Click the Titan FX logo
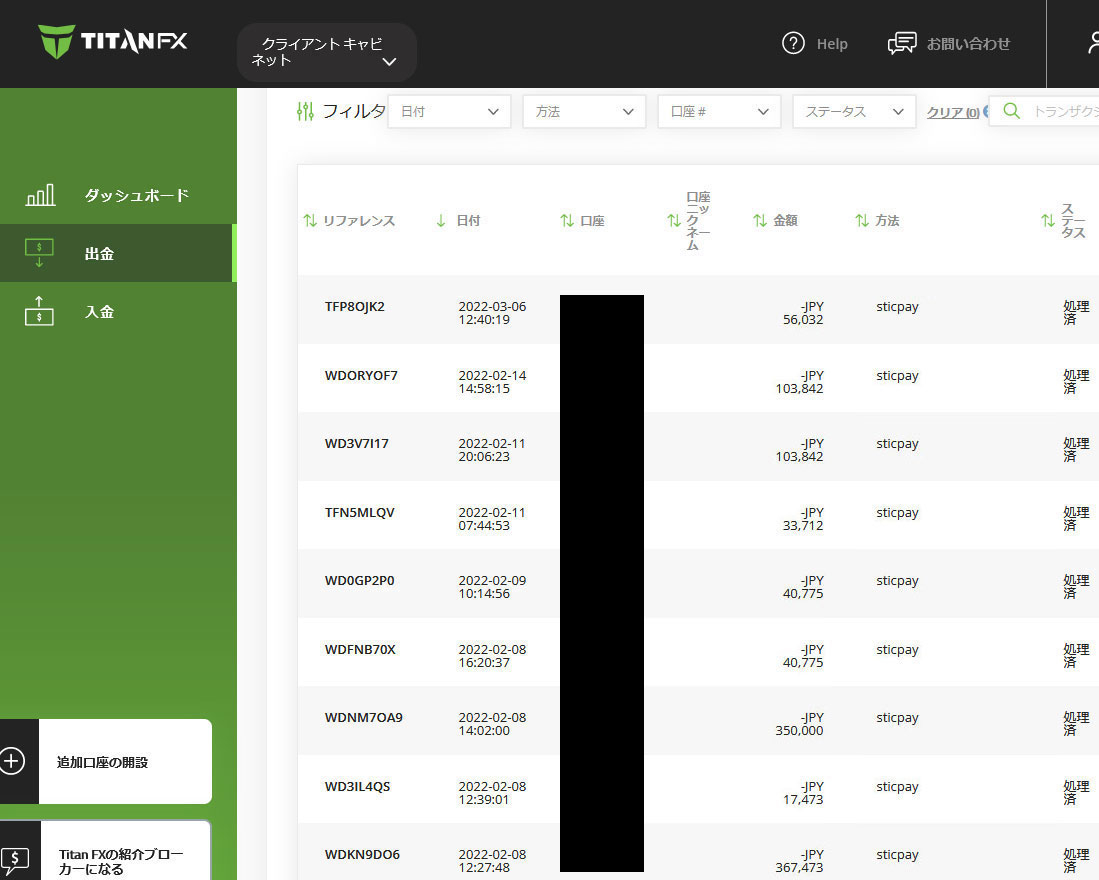Viewport: 1099px width, 880px height. pos(112,42)
